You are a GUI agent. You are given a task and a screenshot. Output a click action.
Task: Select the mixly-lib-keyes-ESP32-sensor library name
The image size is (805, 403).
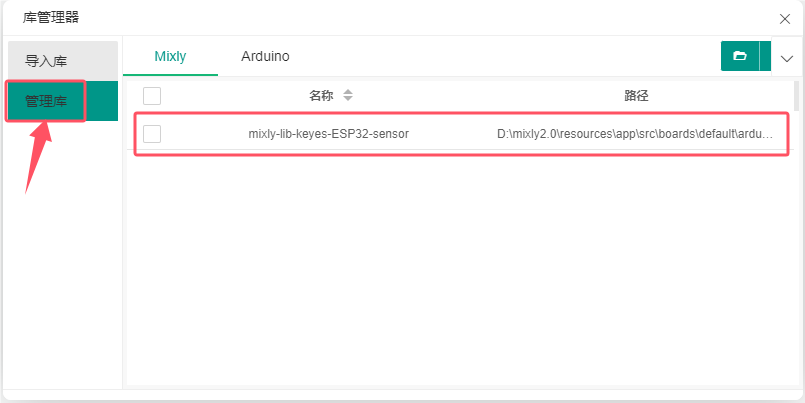[328, 134]
